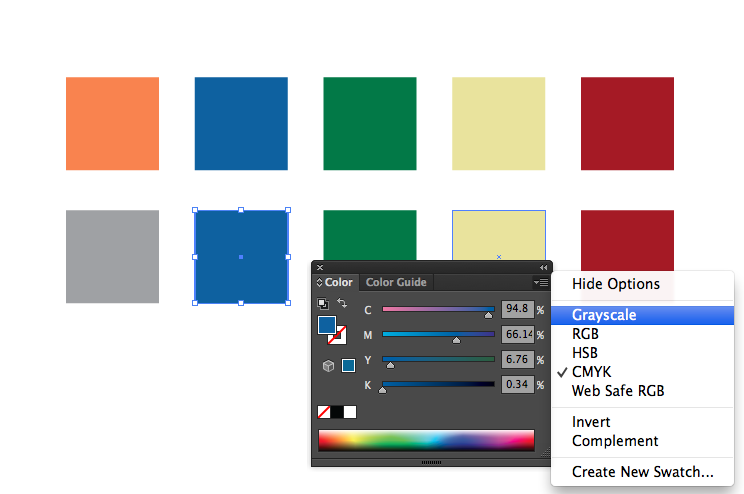Viewport: 744px width, 494px height.
Task: Click Invert in the panel menu
Action: tap(591, 422)
